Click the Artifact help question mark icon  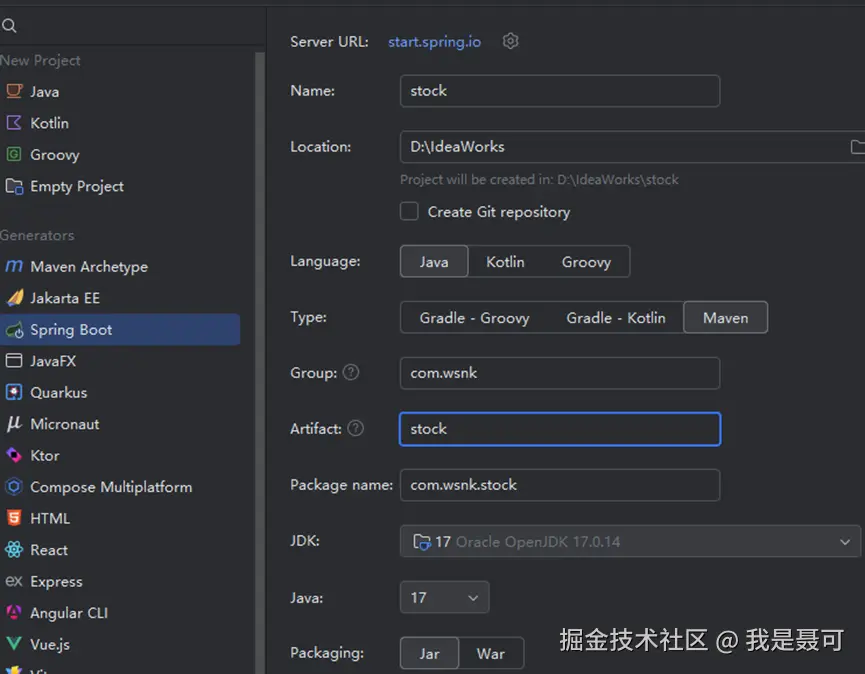tap(355, 428)
